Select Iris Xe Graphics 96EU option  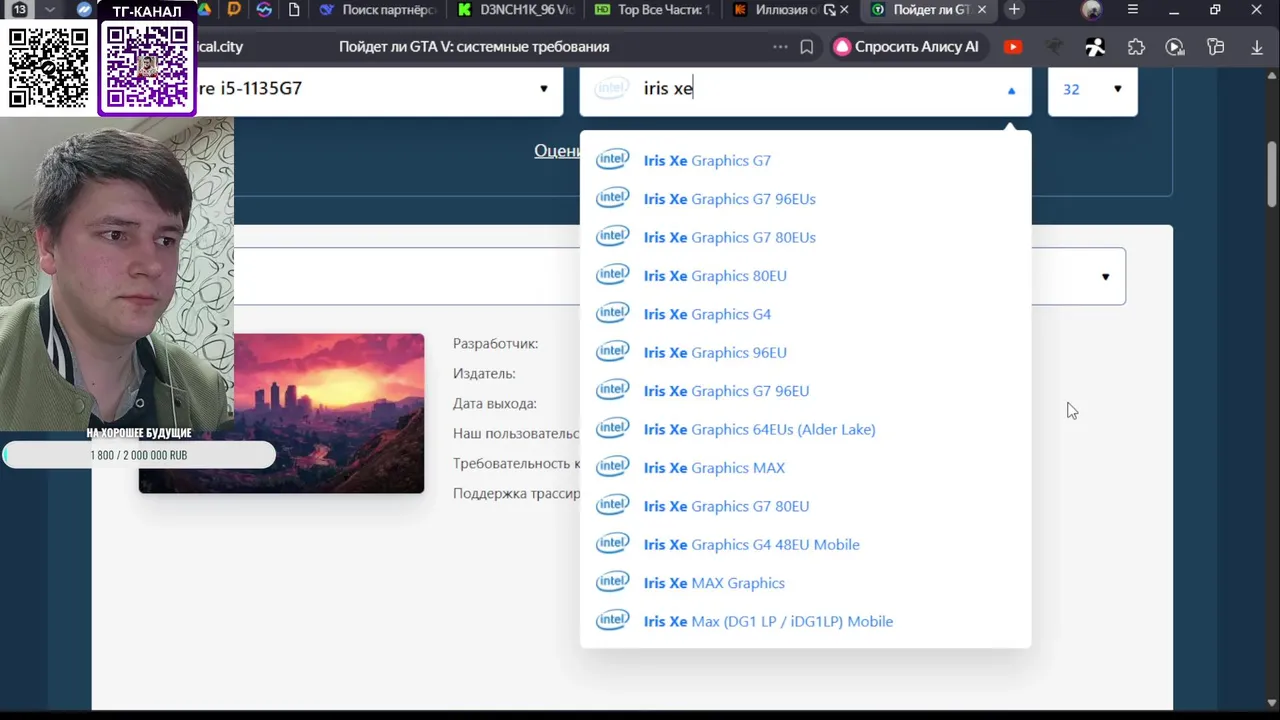(x=805, y=352)
